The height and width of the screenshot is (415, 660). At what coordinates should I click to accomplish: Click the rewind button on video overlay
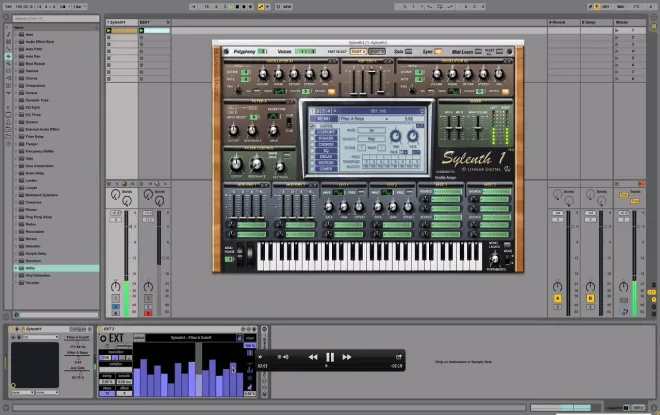point(313,357)
